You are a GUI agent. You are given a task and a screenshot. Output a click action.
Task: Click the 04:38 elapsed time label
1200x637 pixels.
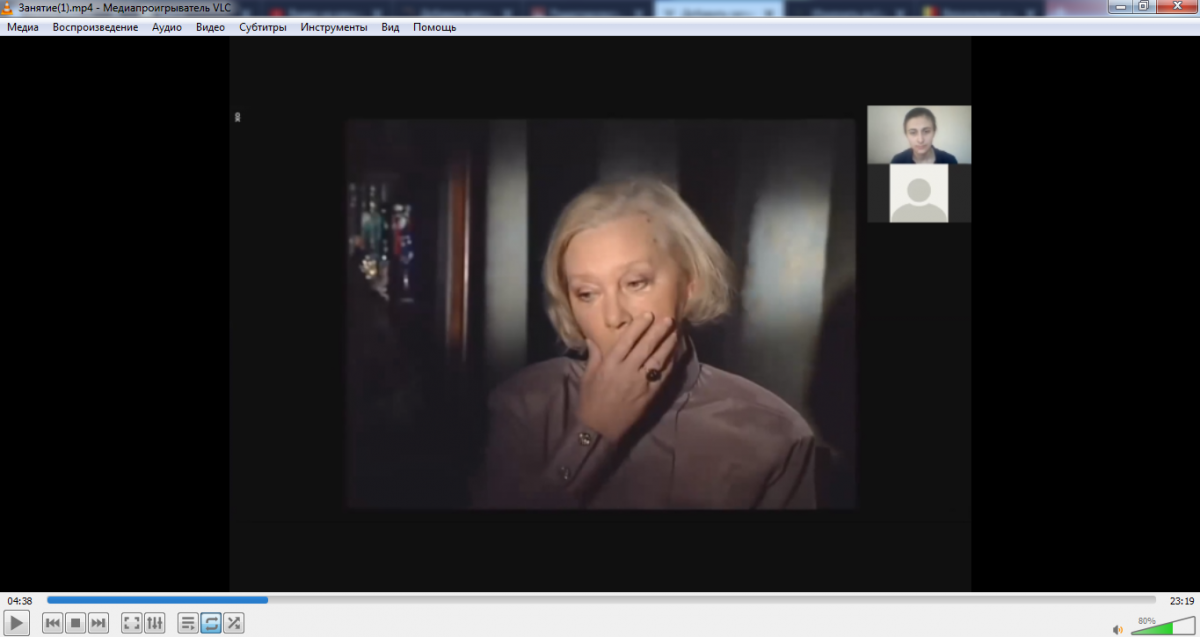tap(20, 601)
